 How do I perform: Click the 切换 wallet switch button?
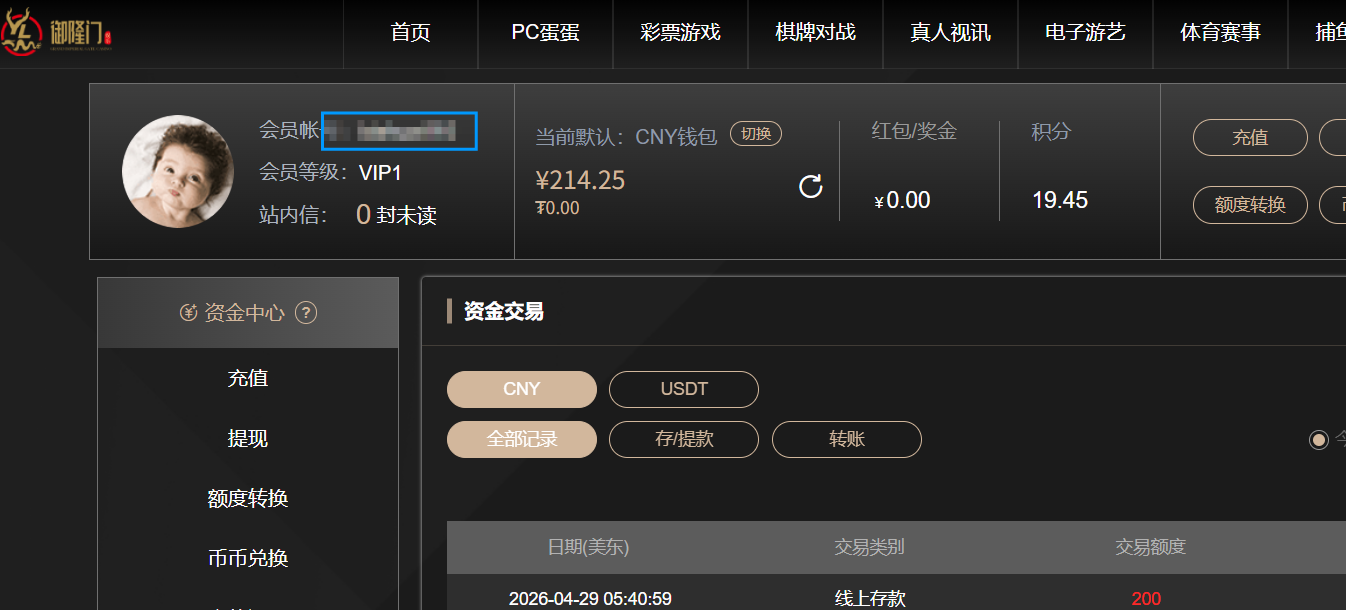coord(756,134)
